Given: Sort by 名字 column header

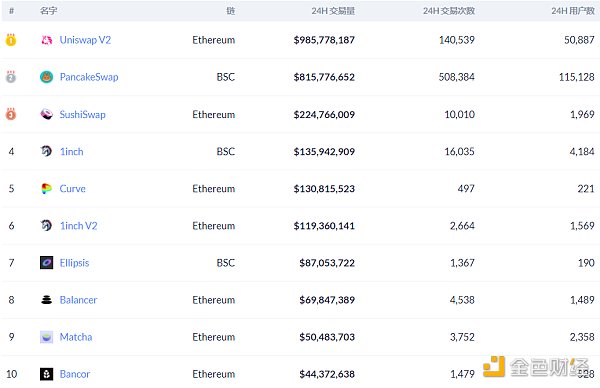Looking at the screenshot, I should (49, 11).
